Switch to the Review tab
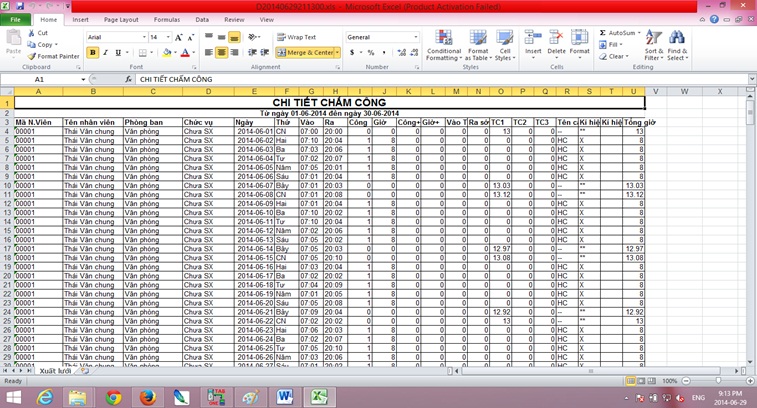 point(234,20)
